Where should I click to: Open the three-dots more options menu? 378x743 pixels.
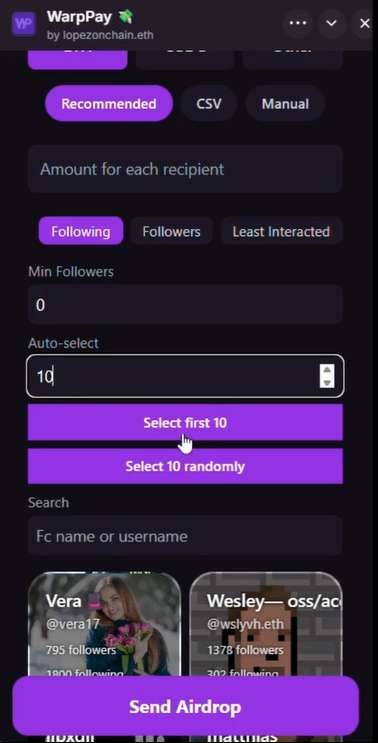pyautogui.click(x=297, y=23)
